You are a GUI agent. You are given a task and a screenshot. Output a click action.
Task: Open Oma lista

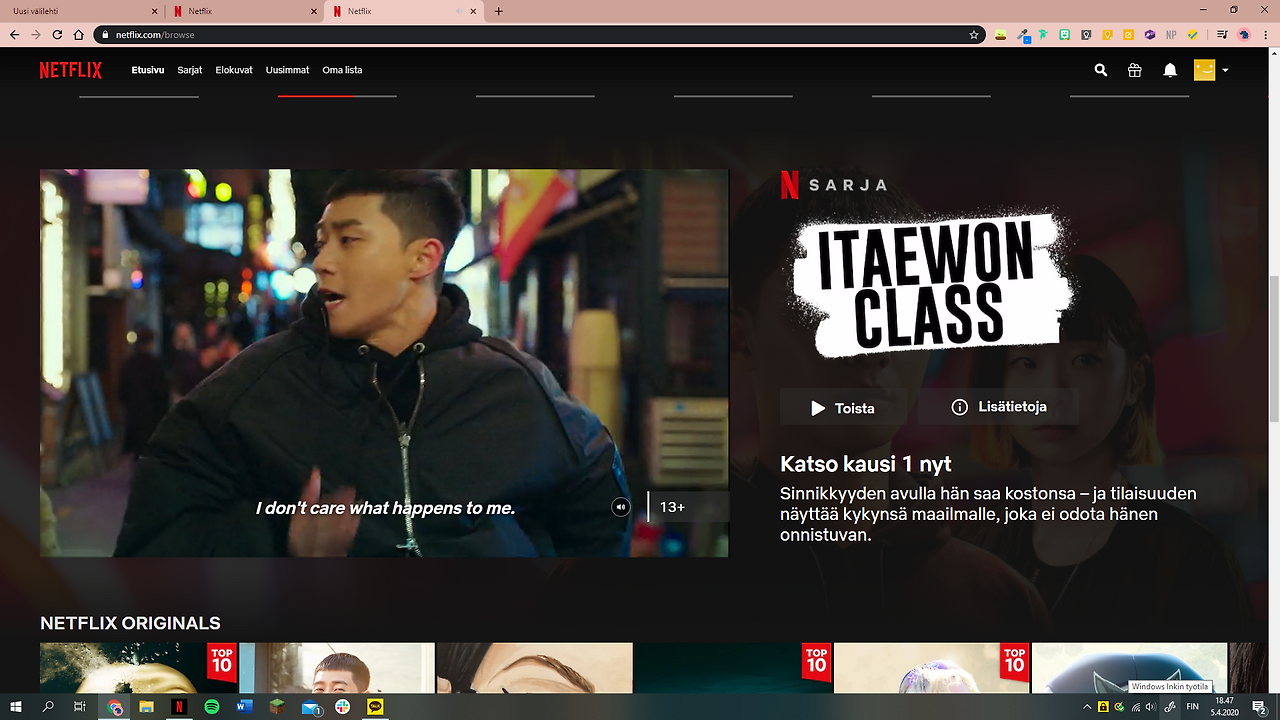[342, 71]
